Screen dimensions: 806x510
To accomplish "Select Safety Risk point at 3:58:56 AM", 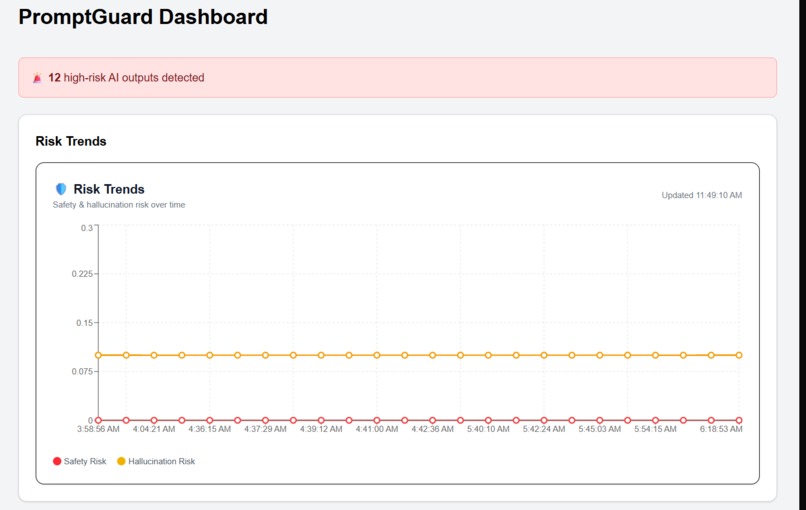I will [x=98, y=420].
